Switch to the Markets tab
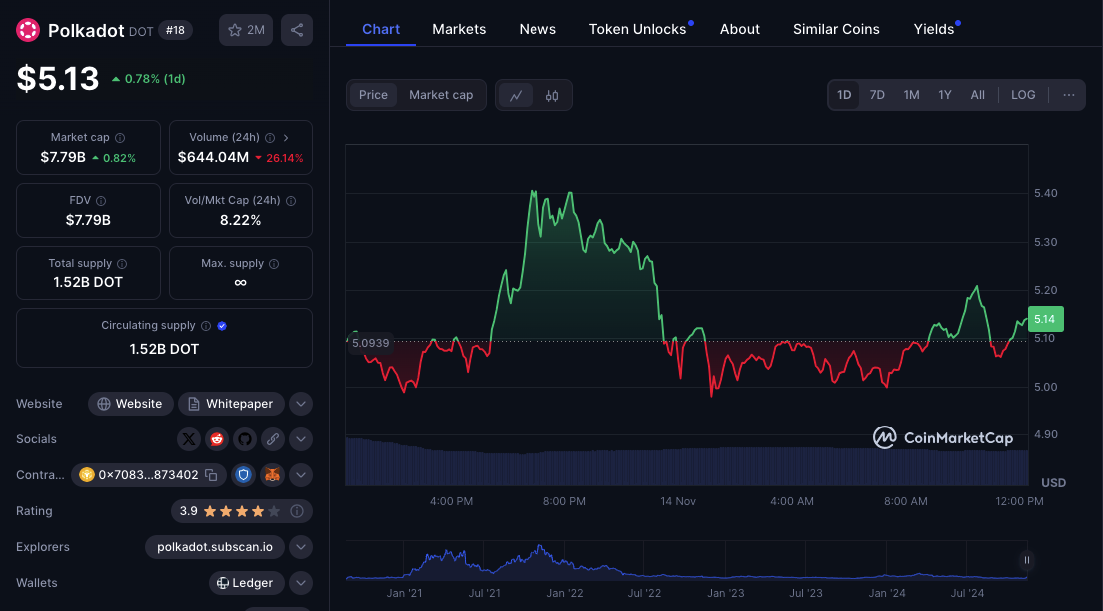 click(459, 29)
